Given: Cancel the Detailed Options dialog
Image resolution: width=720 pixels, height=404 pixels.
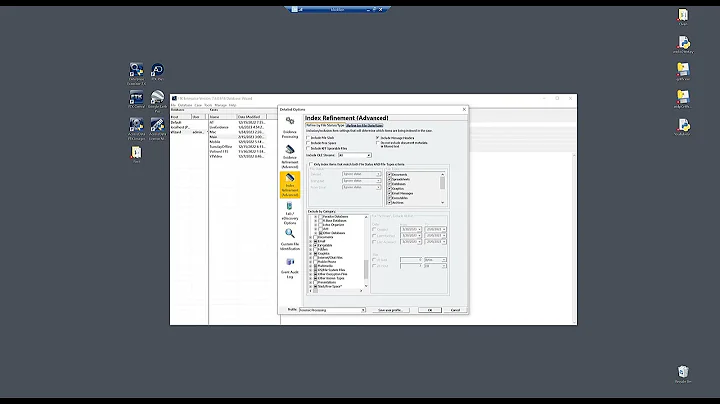Looking at the screenshot, I should 455,310.
